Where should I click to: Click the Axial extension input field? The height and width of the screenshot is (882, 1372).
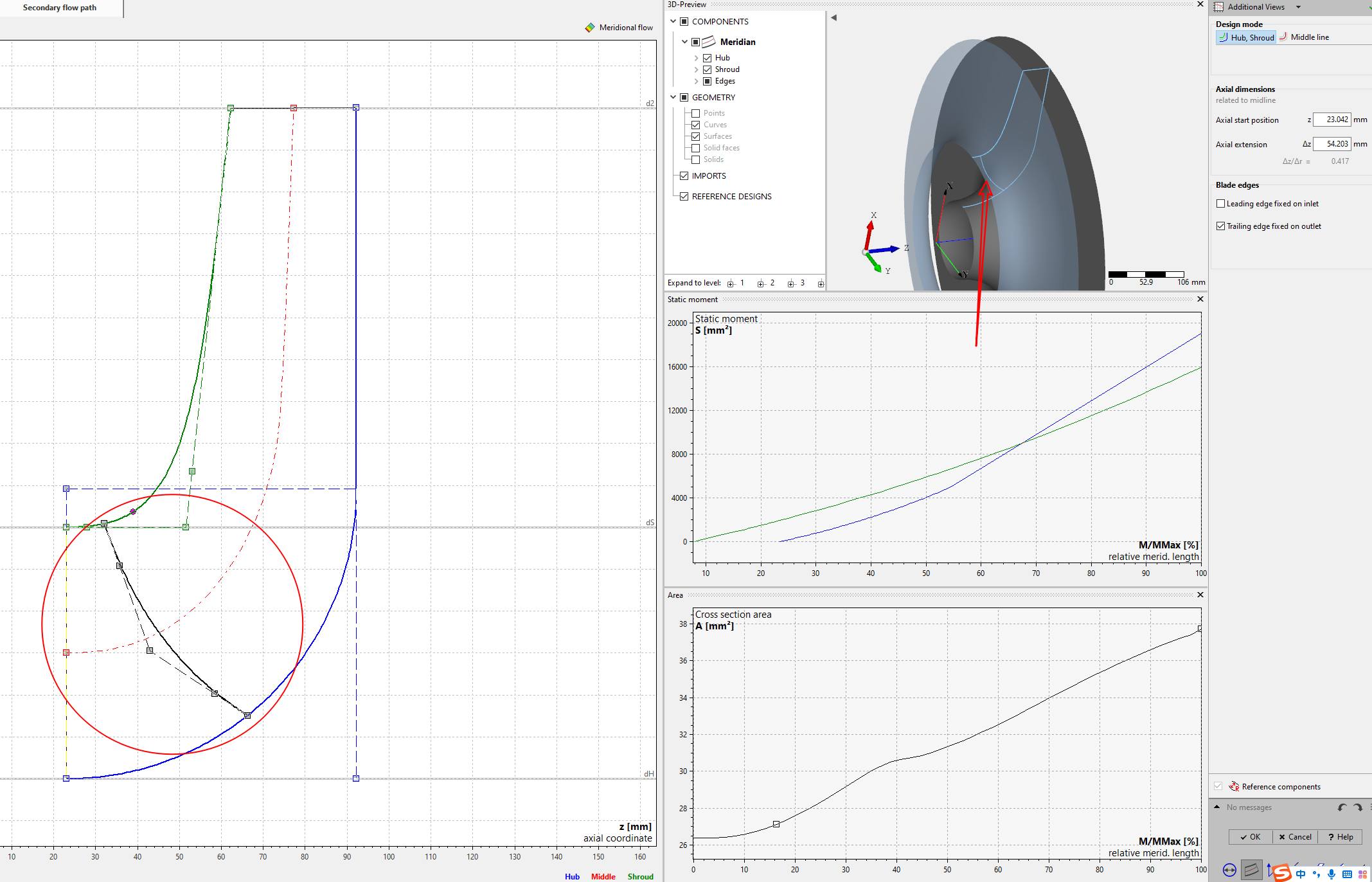1332,144
